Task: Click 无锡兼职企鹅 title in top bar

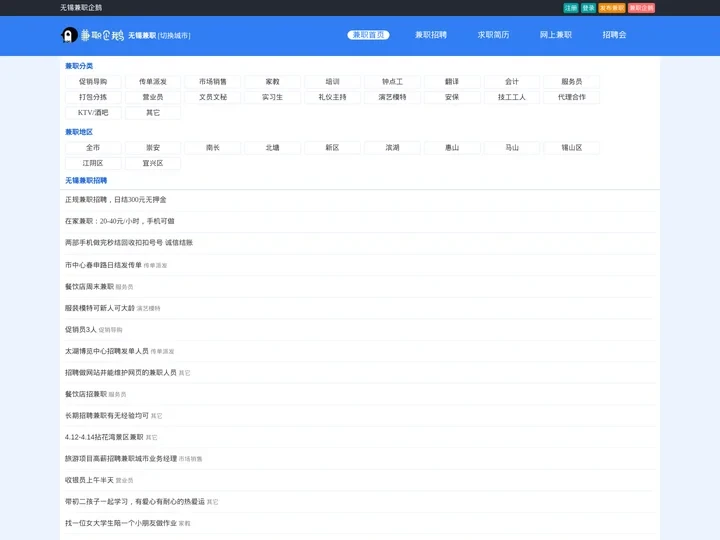Action: point(81,8)
